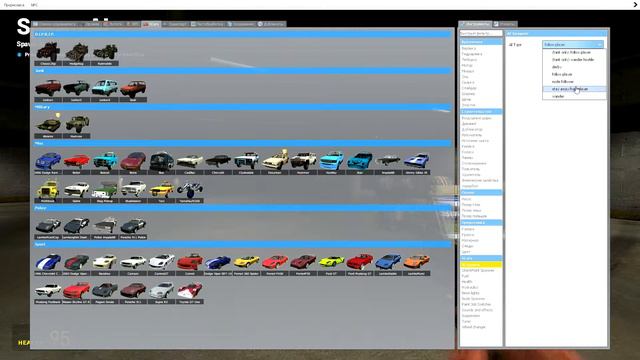Choose the silver Supra RZ icon
Image resolution: width=640 pixels, height=360 pixels.
[x=162, y=291]
